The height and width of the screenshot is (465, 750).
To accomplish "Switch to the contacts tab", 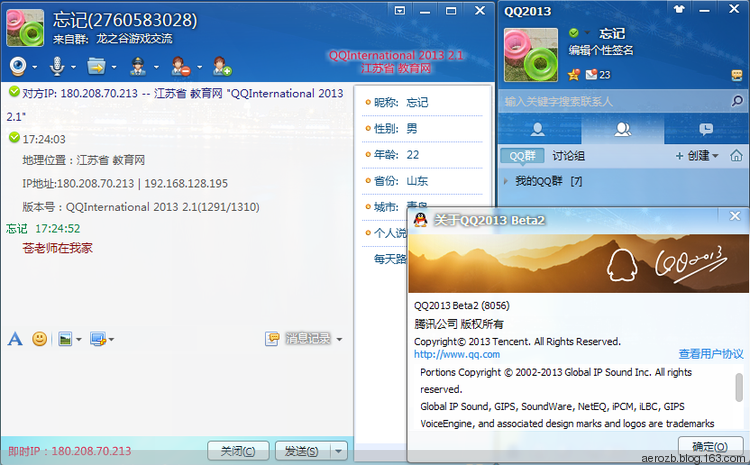I will coord(538,129).
